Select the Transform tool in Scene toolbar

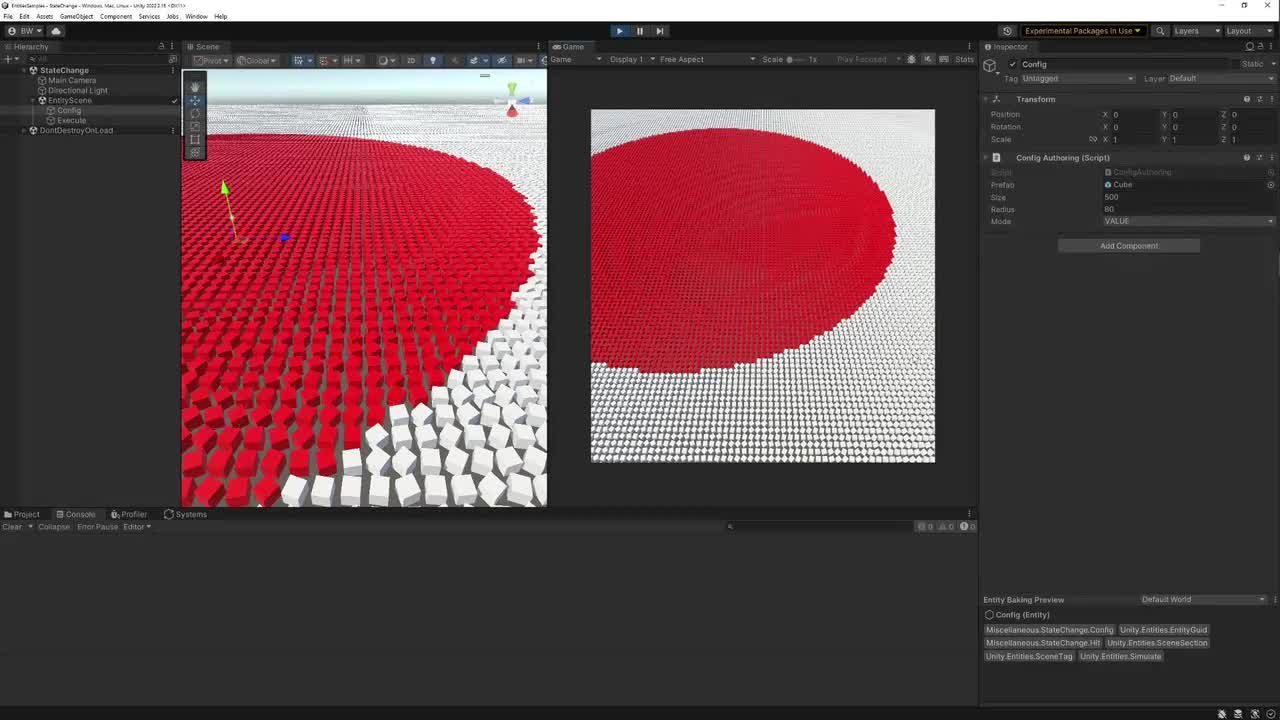coord(195,152)
